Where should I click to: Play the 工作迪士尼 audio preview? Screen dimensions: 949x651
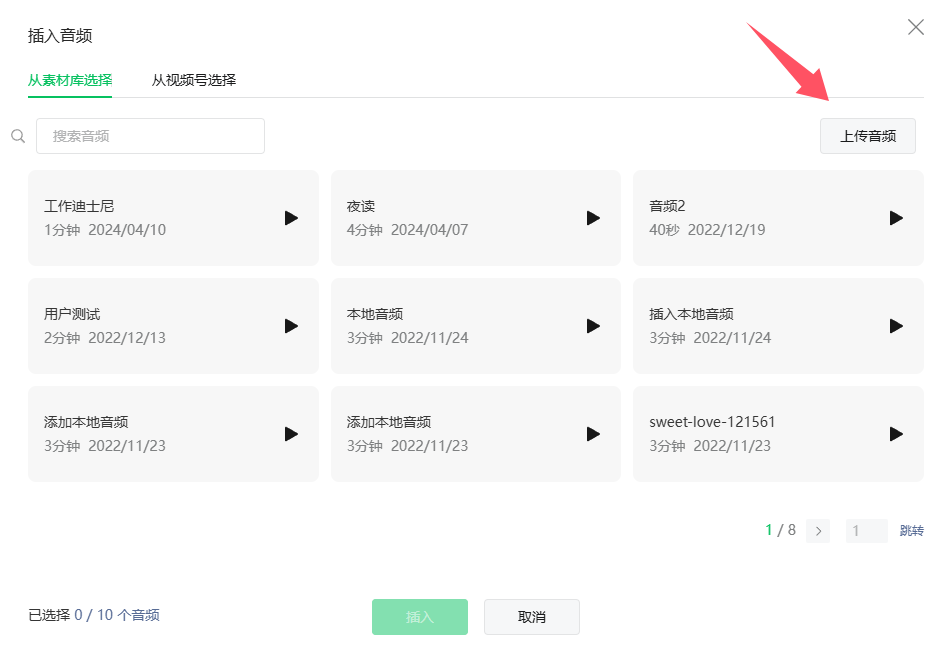click(x=291, y=218)
